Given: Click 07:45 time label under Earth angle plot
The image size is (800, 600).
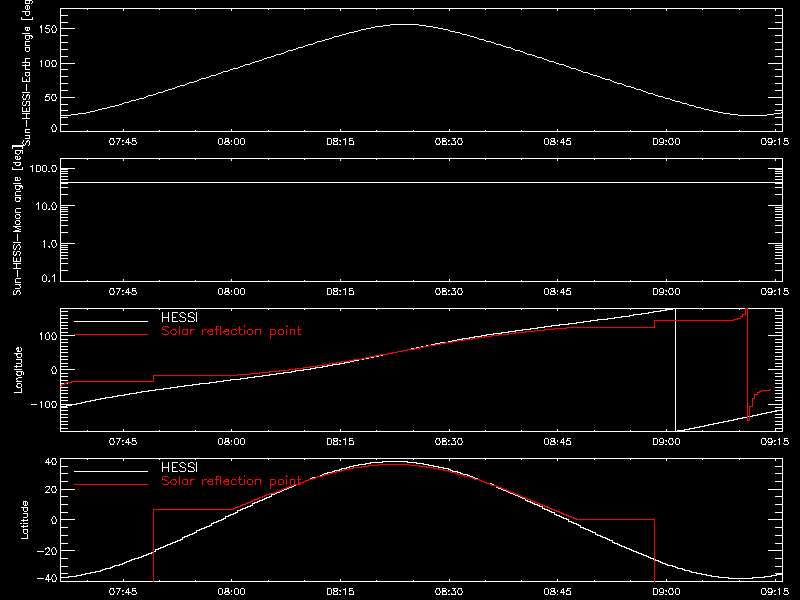Looking at the screenshot, I should pos(123,142).
